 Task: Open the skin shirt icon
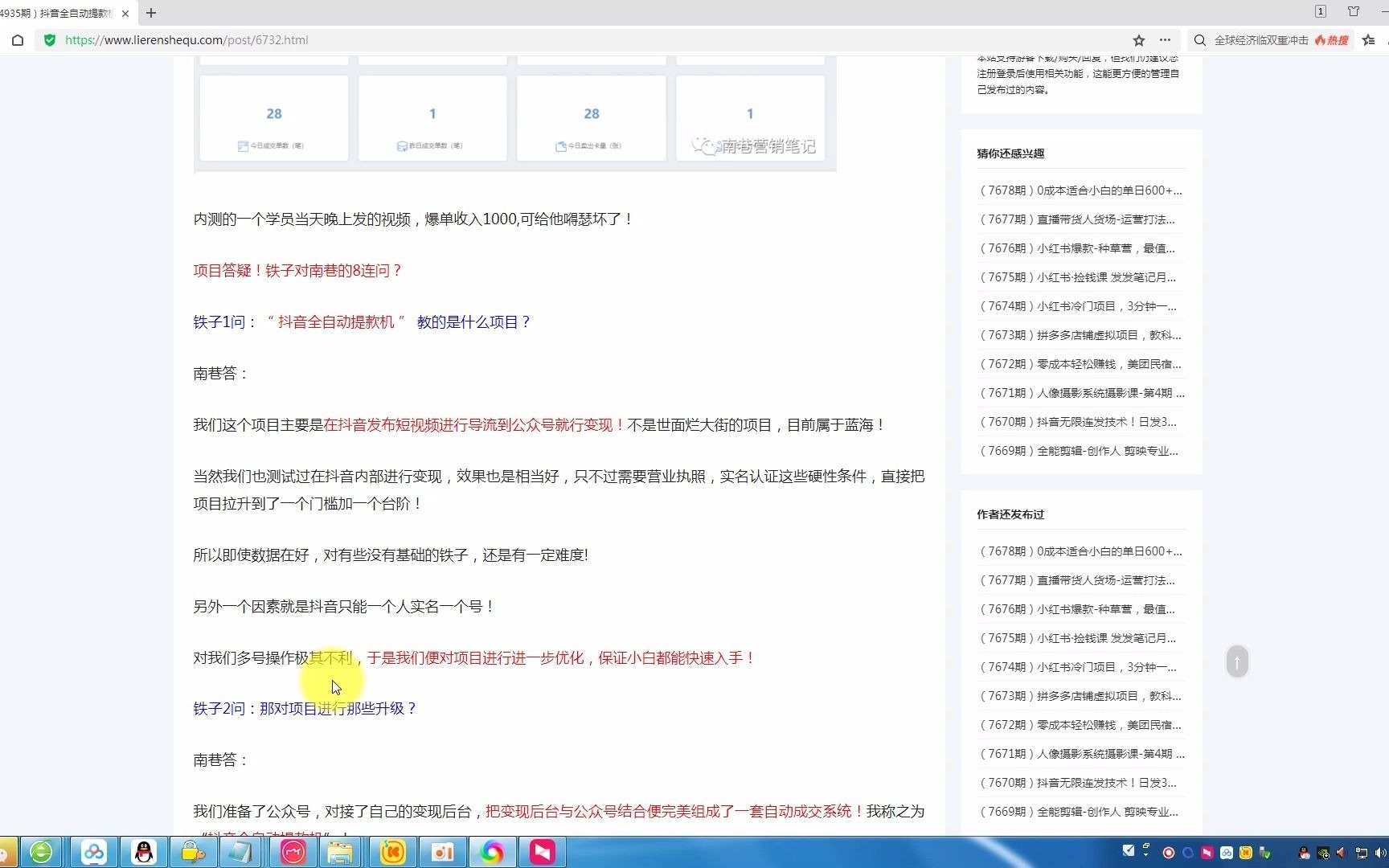pos(1354,11)
